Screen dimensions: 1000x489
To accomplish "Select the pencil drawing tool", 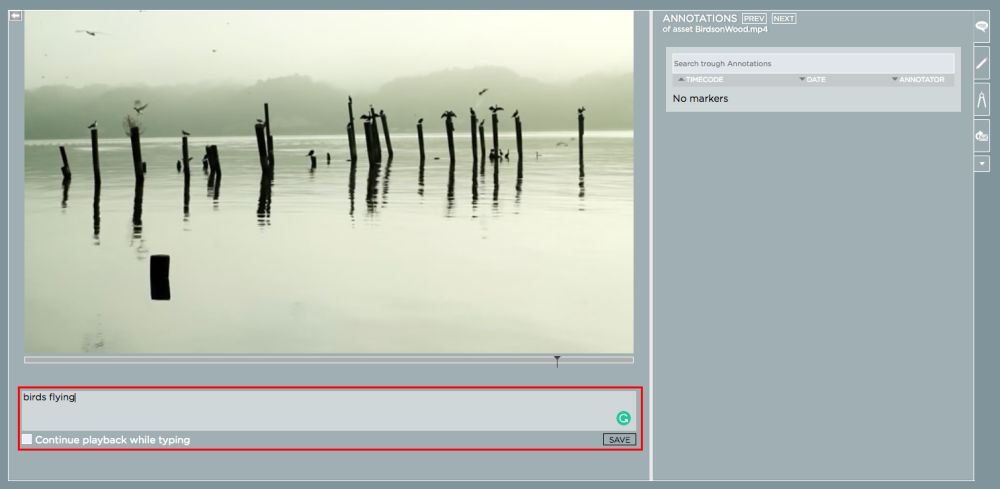I will click(982, 63).
